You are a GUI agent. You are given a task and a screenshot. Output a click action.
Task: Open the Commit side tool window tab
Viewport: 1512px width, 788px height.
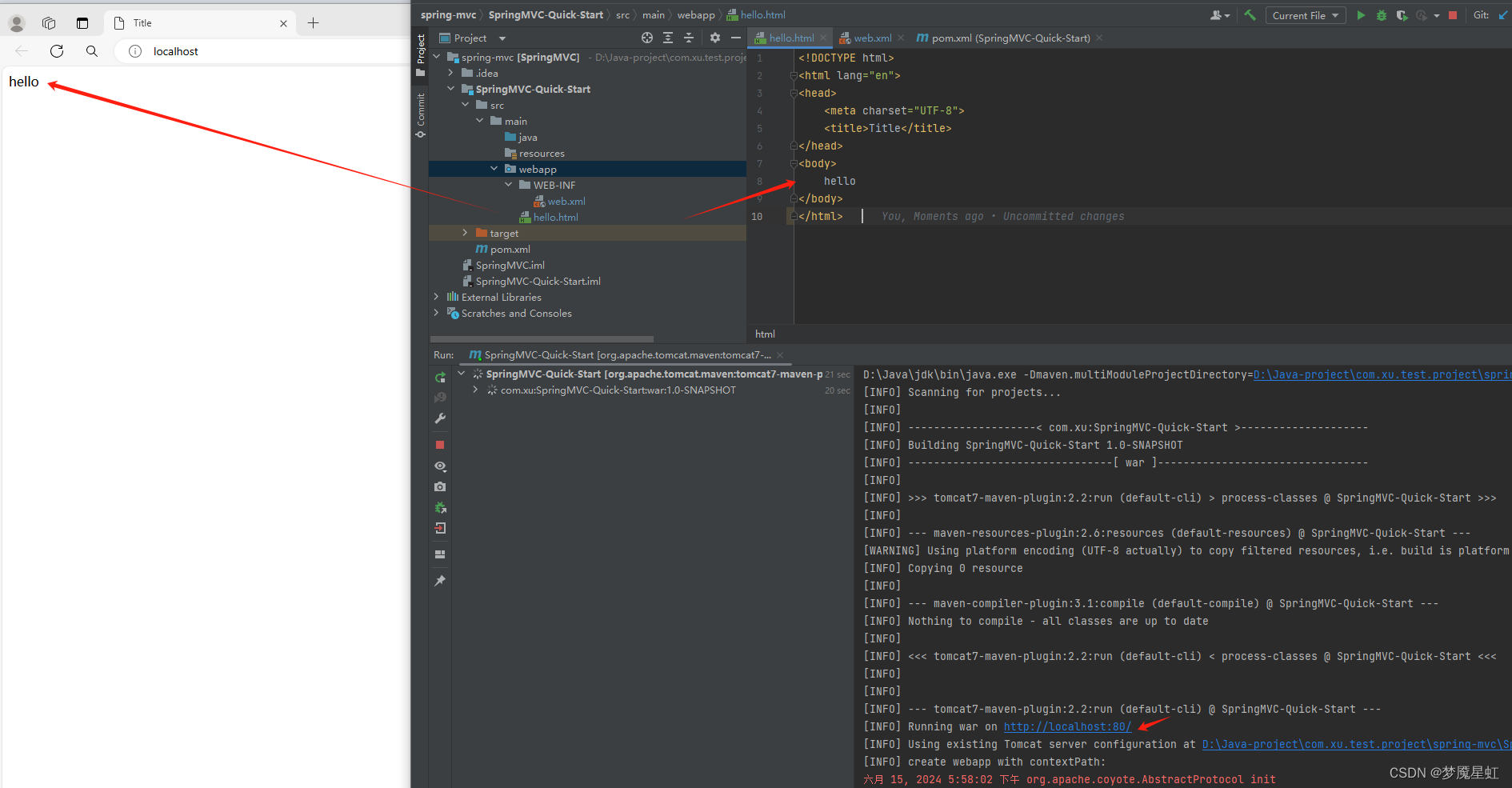(x=421, y=115)
